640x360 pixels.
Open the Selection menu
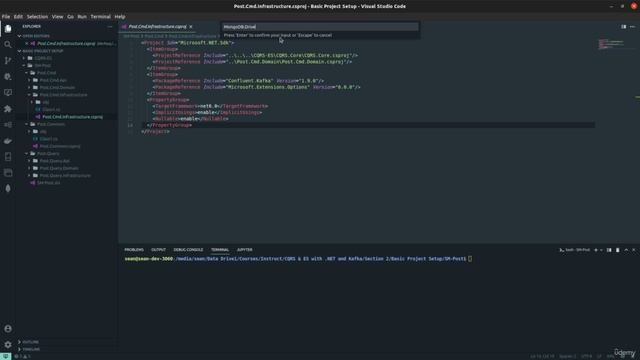(37, 17)
